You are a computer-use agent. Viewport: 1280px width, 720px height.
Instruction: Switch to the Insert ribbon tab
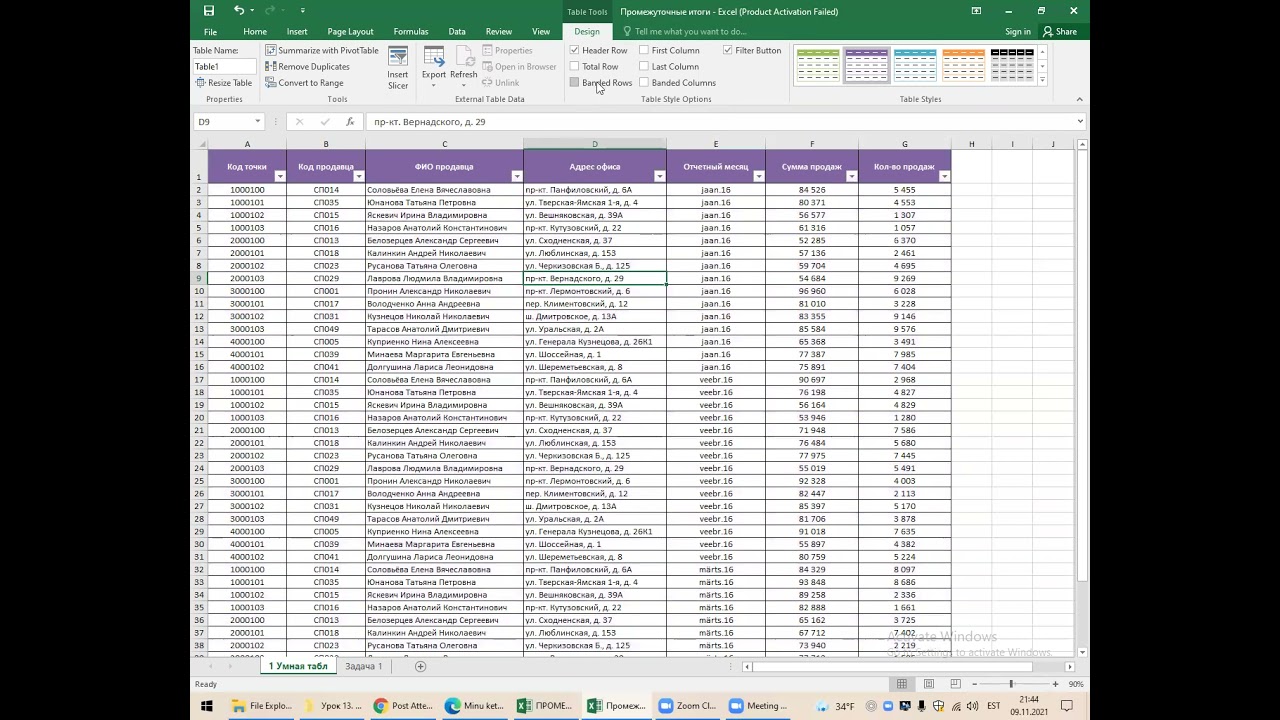pos(297,32)
